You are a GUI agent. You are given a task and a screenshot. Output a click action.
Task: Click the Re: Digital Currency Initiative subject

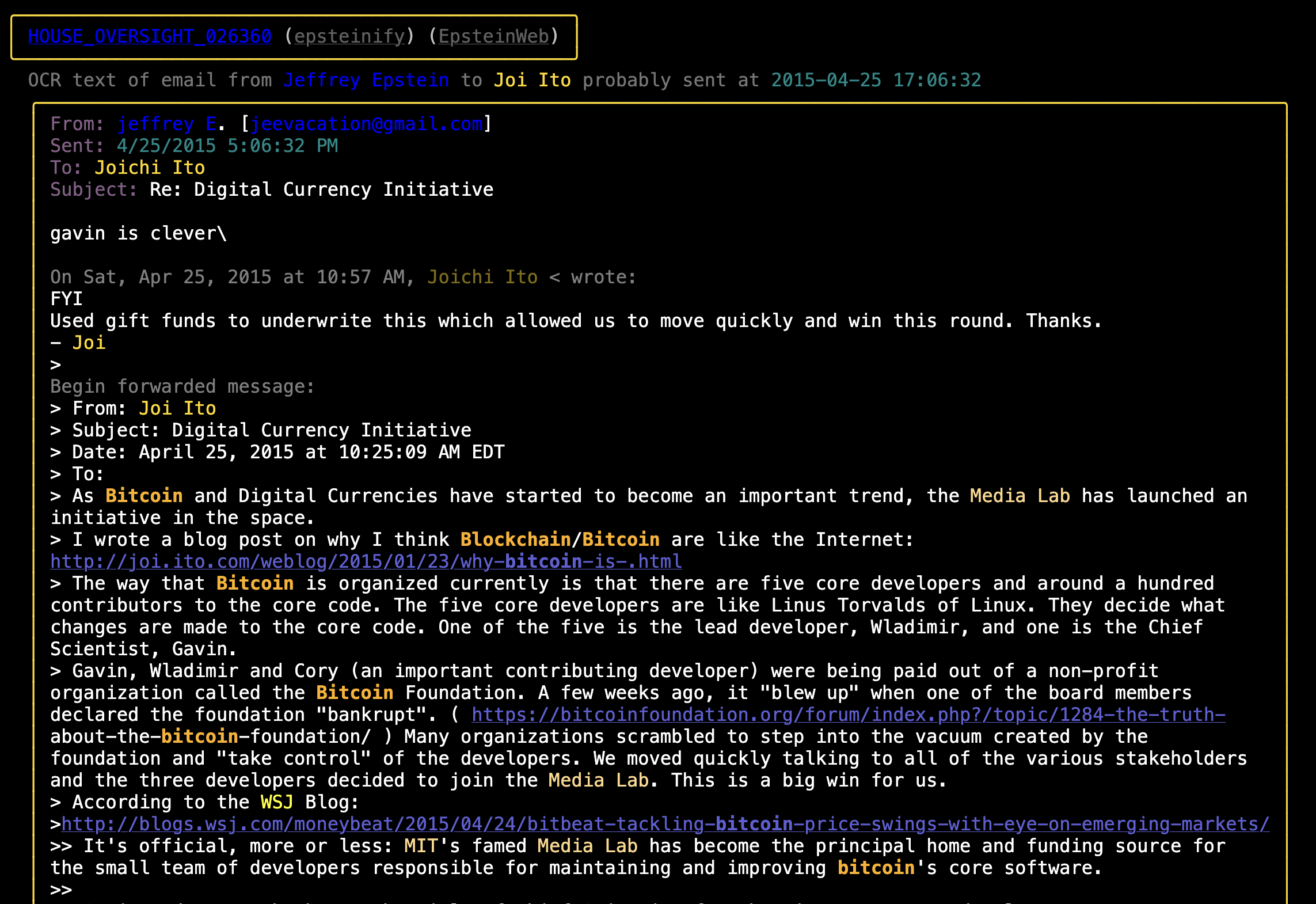[x=321, y=189]
